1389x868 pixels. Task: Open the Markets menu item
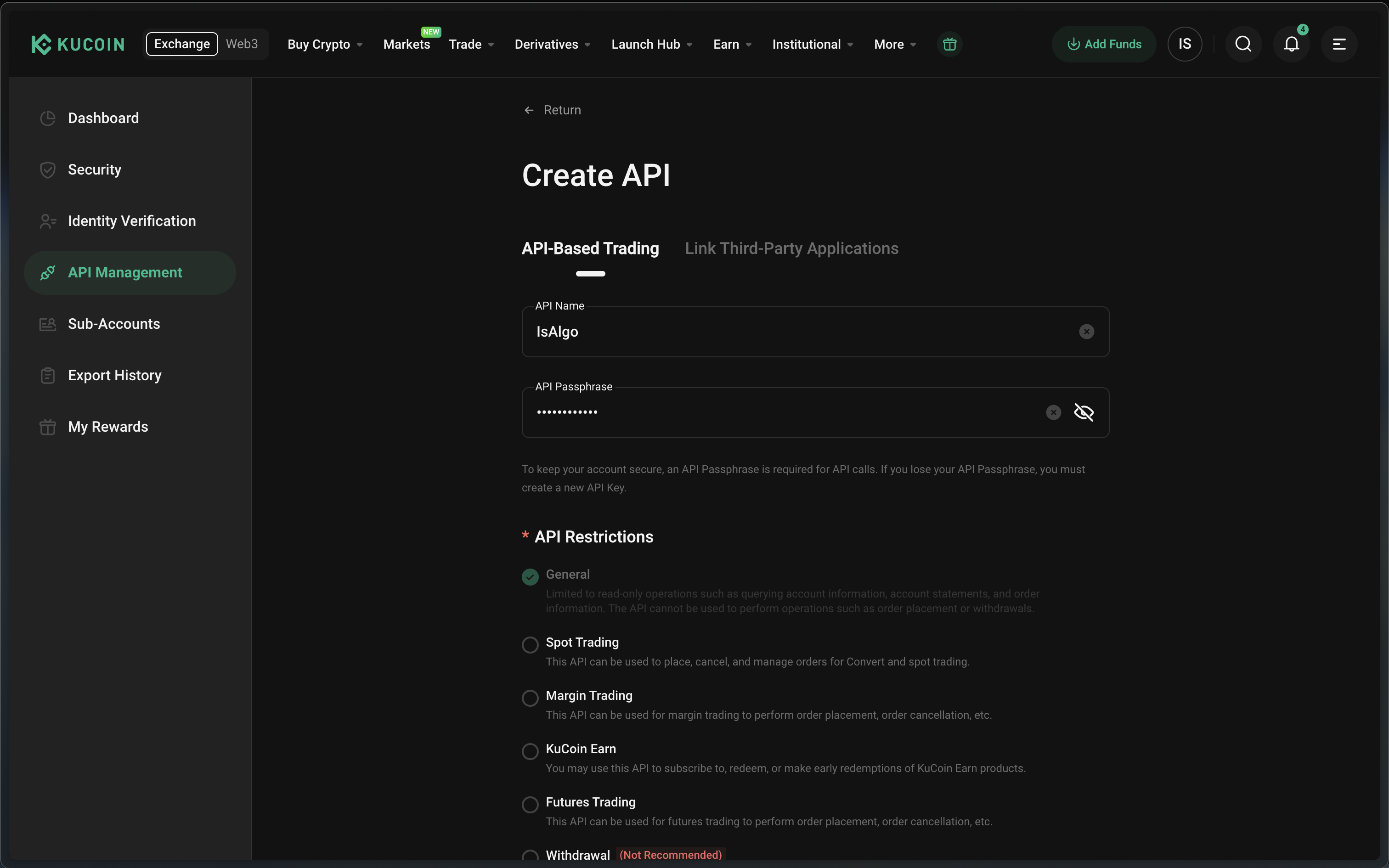(x=407, y=44)
